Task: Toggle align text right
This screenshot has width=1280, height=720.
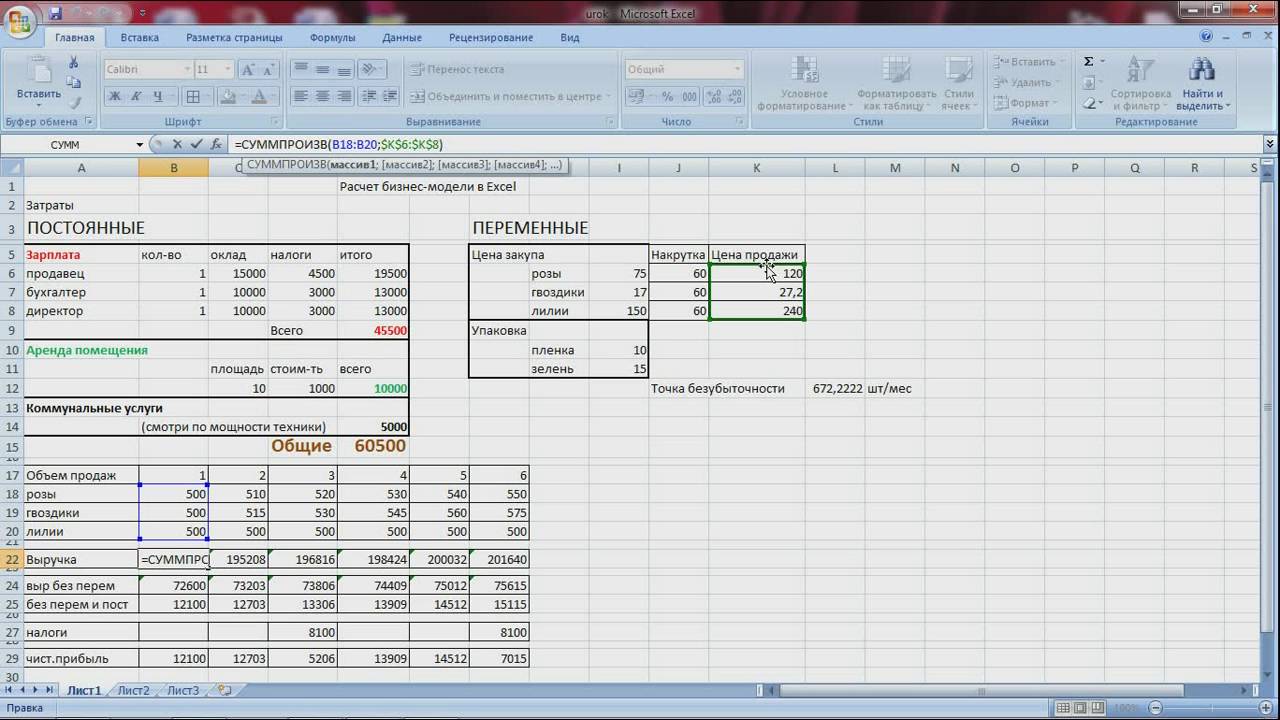Action: pyautogui.click(x=343, y=96)
